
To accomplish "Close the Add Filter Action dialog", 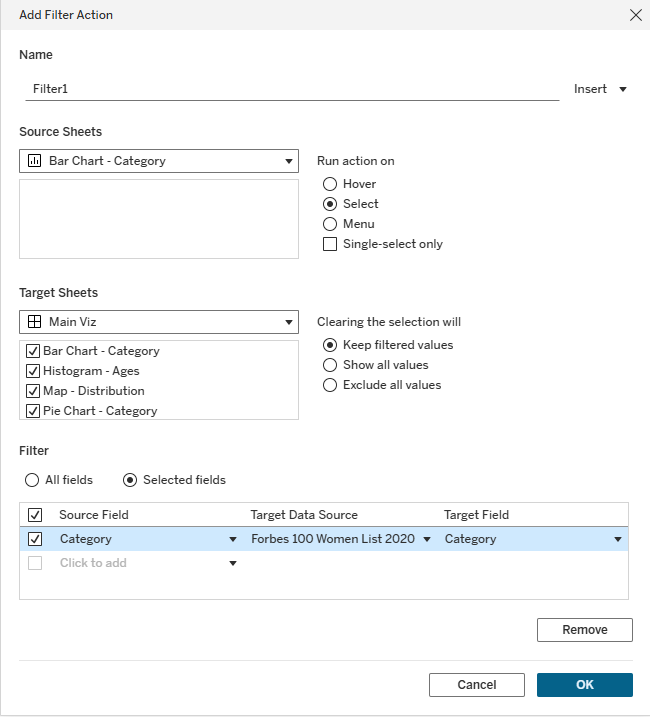I will pyautogui.click(x=634, y=15).
